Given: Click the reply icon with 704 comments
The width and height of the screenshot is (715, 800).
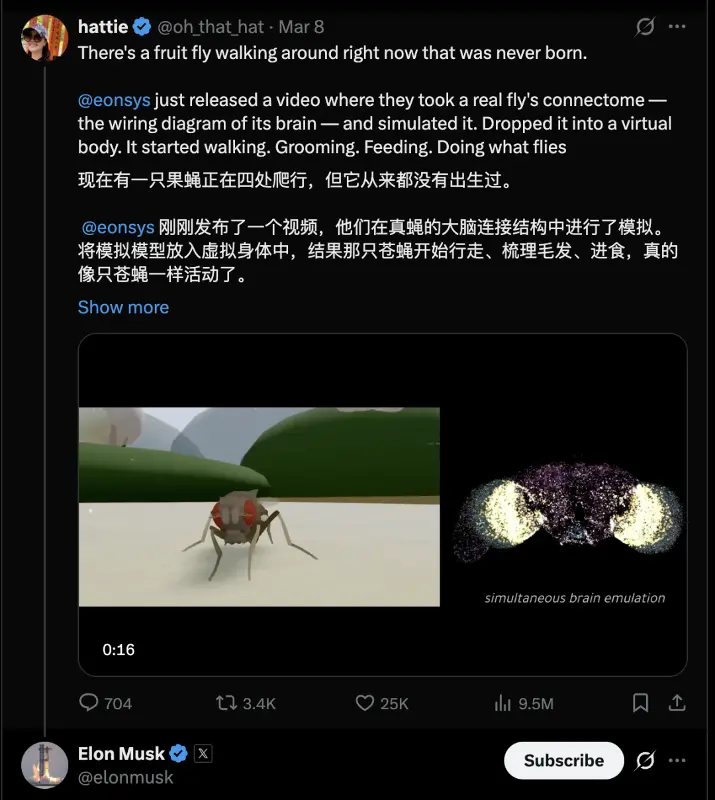Looking at the screenshot, I should click(x=89, y=703).
